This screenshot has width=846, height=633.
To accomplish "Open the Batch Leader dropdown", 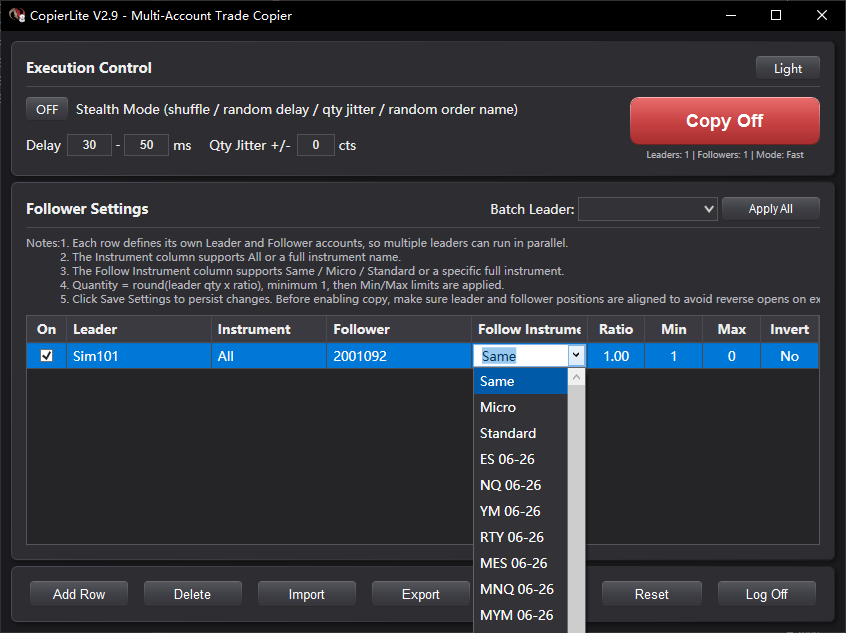I will point(647,209).
